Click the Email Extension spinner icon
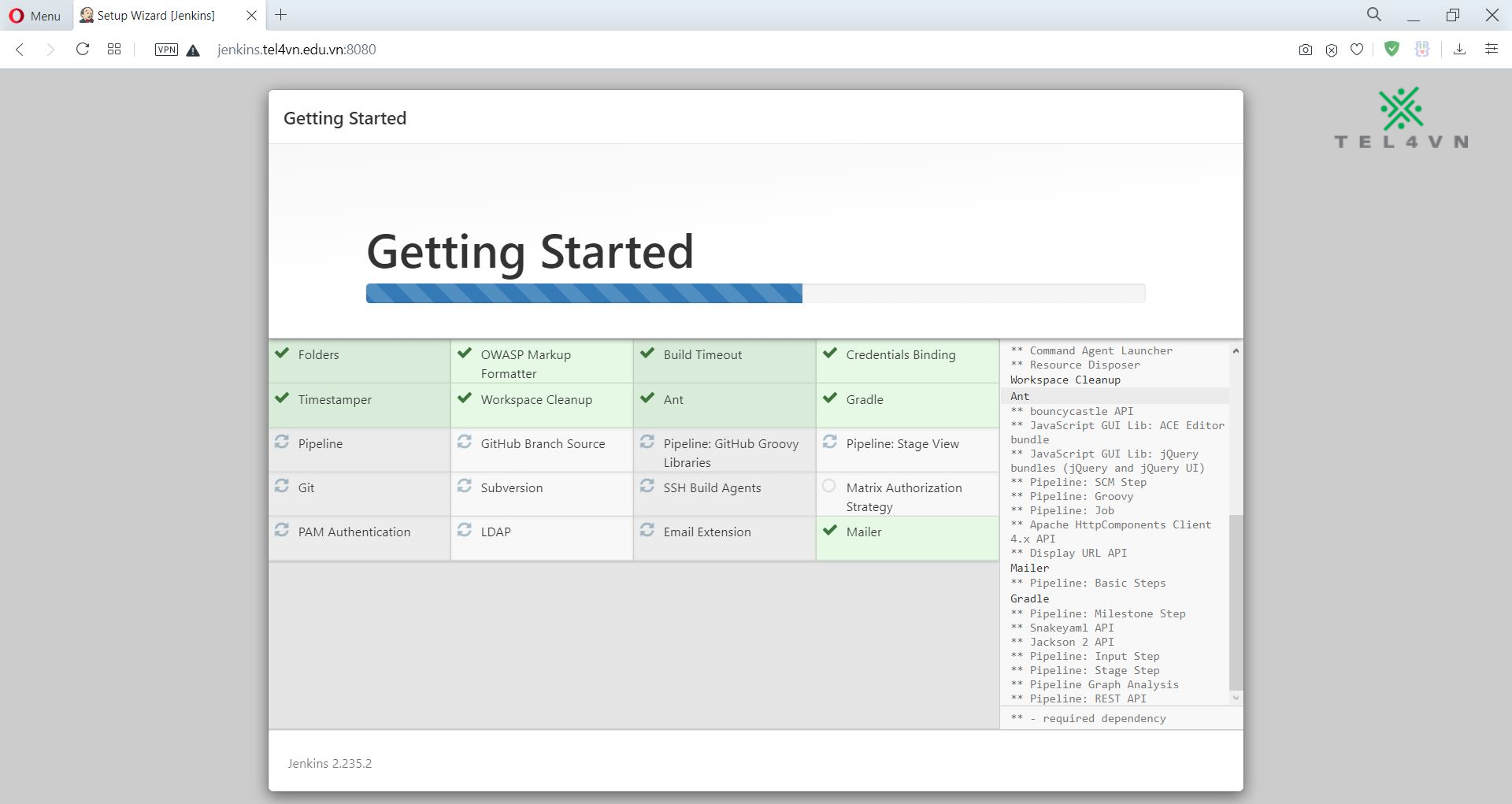Image resolution: width=1512 pixels, height=804 pixels. [647, 530]
